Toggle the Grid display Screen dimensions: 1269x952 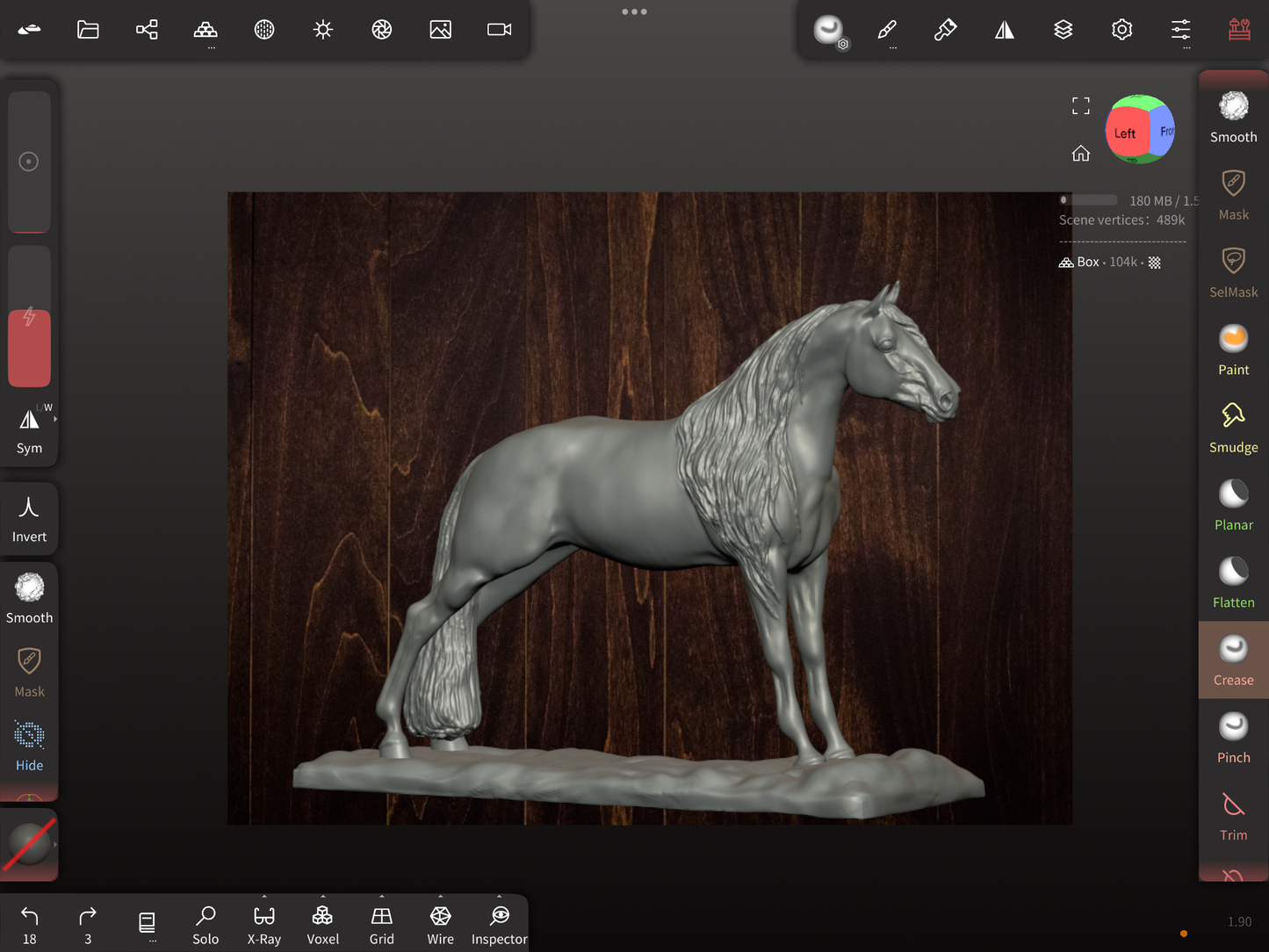point(381,924)
